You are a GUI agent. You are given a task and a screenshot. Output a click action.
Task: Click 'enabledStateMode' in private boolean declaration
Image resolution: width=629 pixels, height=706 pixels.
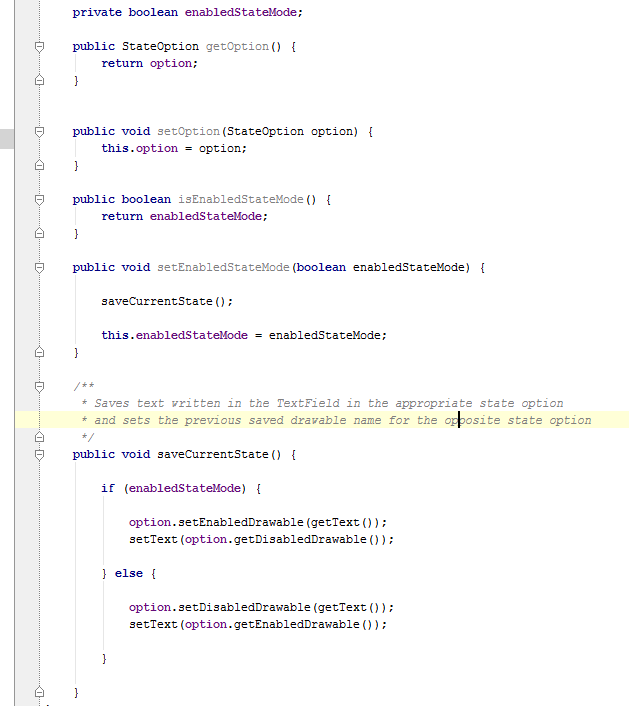pyautogui.click(x=241, y=12)
